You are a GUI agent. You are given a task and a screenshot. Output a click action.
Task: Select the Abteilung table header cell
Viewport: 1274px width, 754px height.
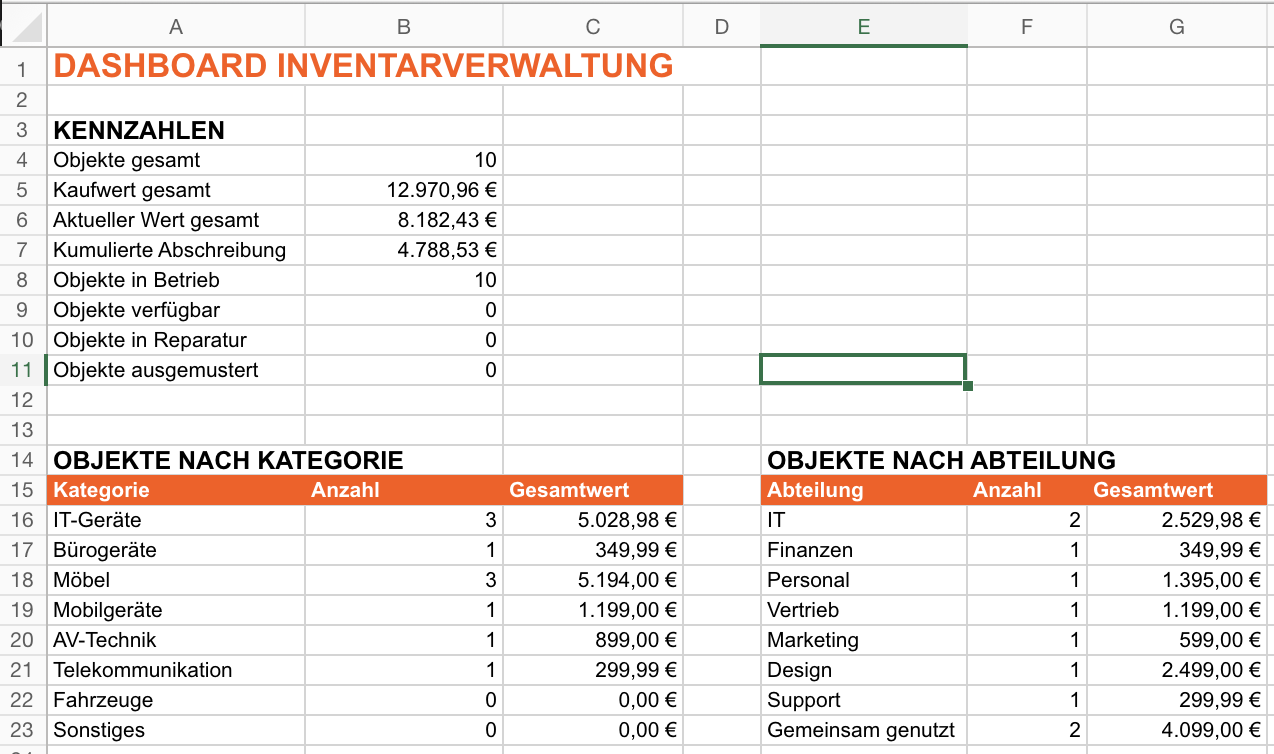tap(864, 490)
